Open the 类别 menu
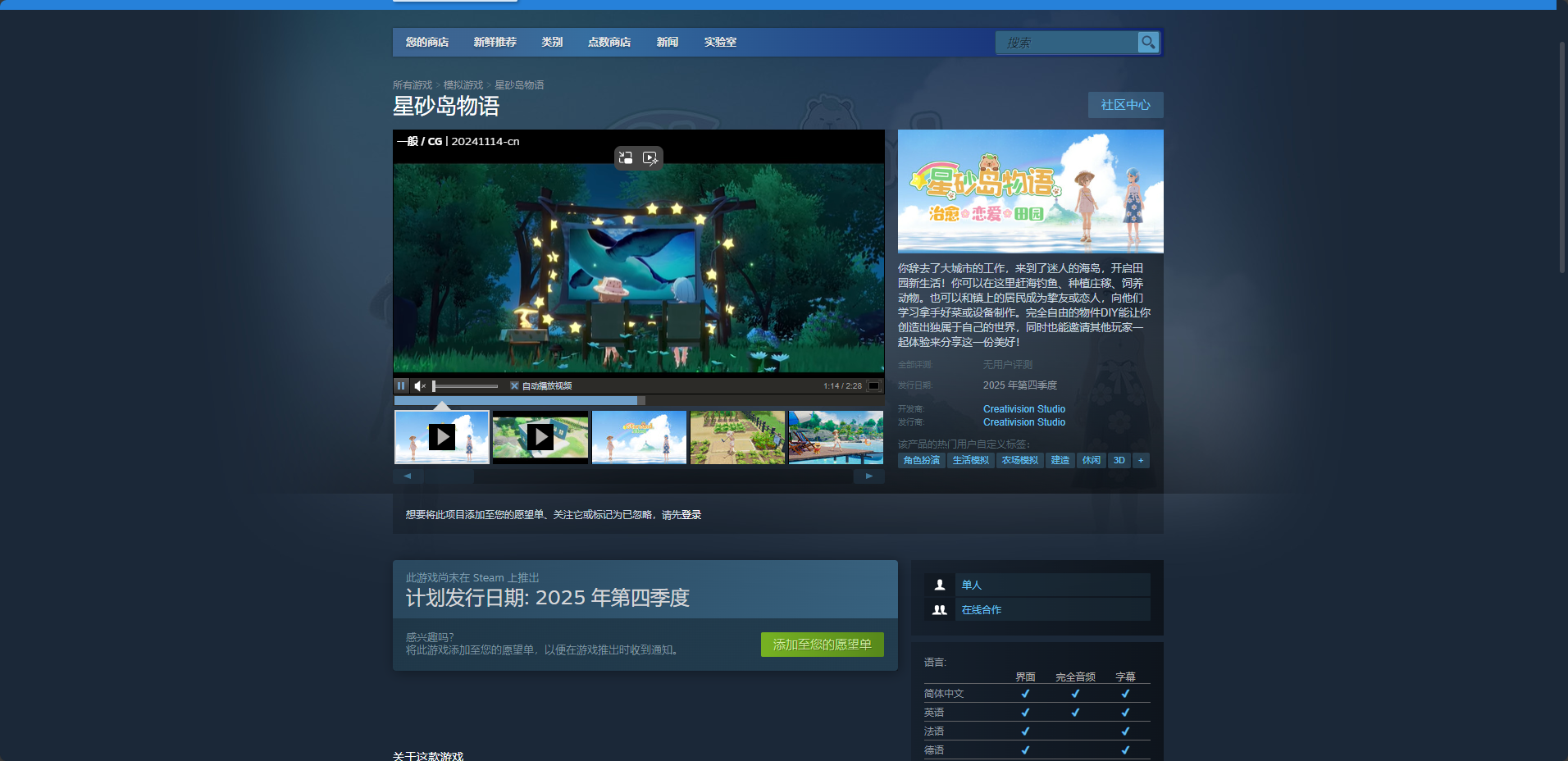 pyautogui.click(x=552, y=42)
